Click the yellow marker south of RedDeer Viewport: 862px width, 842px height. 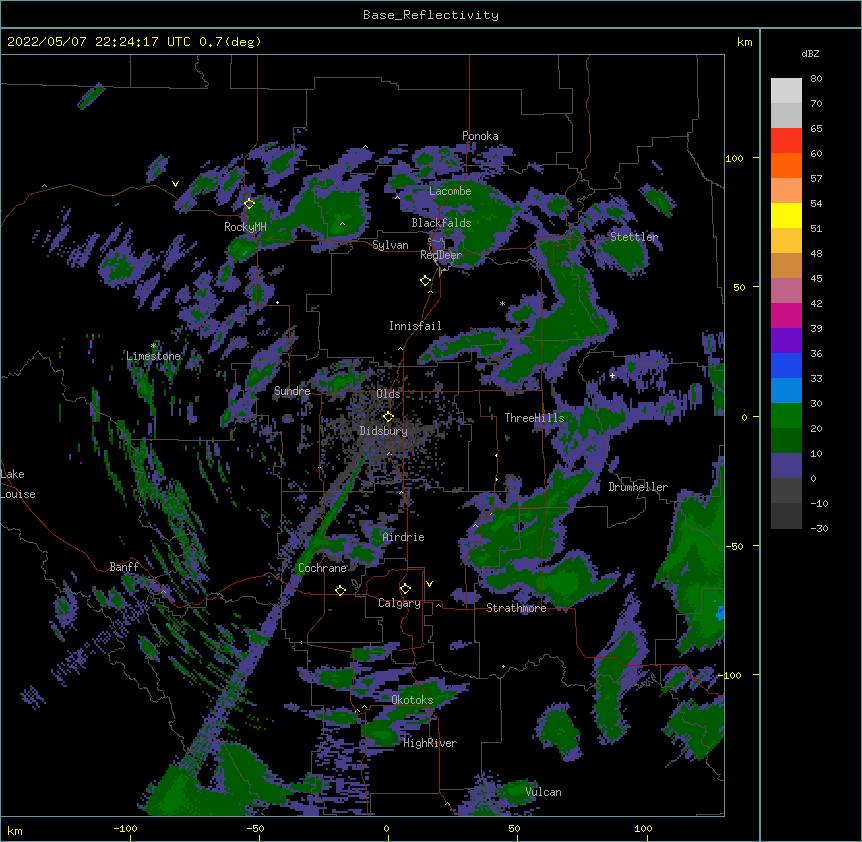(425, 281)
